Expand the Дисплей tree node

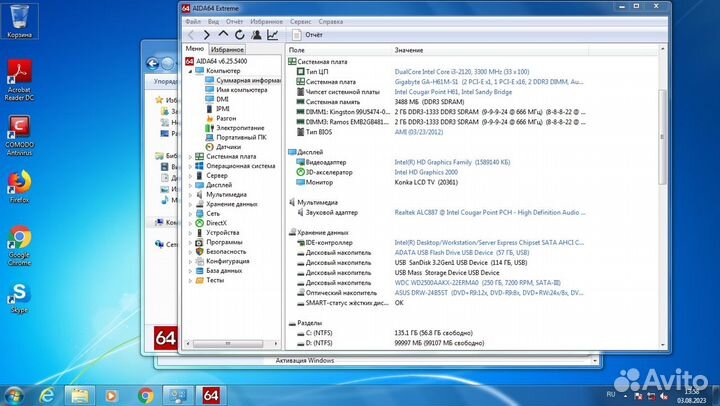(190, 185)
